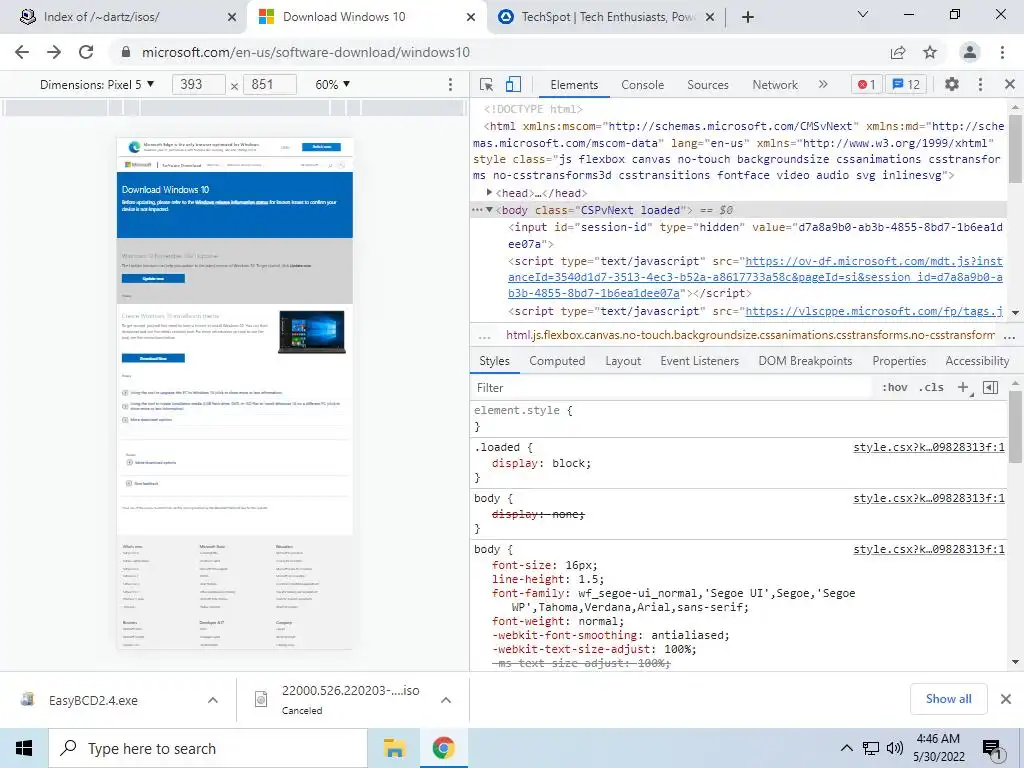Click the share page icon in address bar
Screen dimensions: 1024x768
point(898,52)
